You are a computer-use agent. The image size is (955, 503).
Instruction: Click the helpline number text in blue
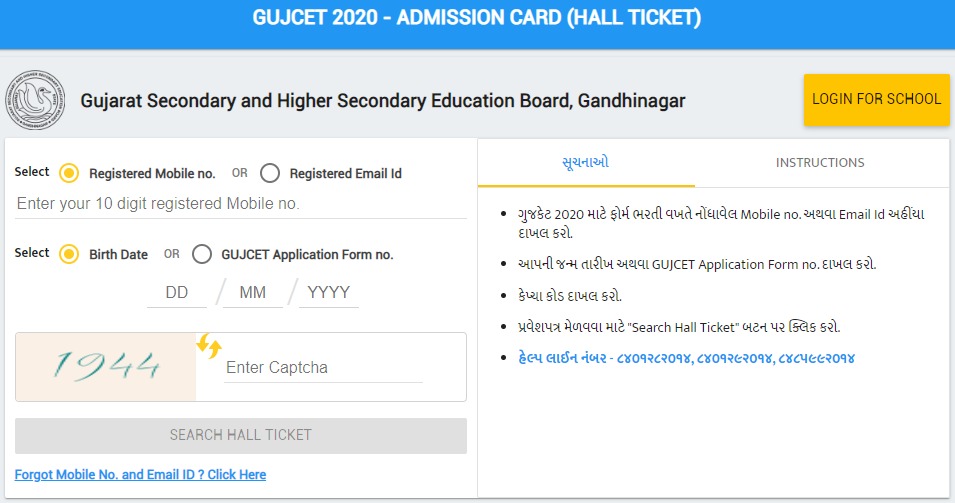click(x=685, y=358)
